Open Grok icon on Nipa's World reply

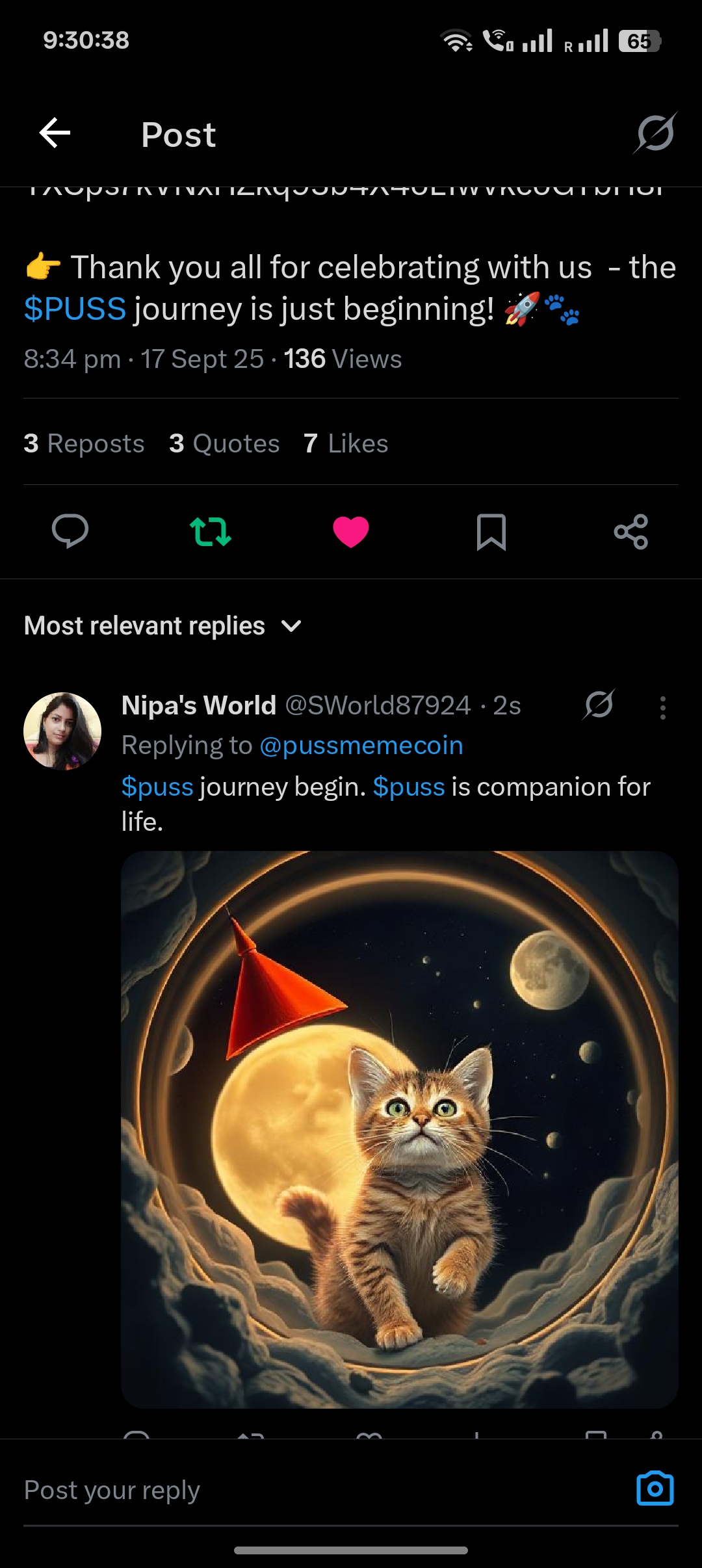coord(599,705)
